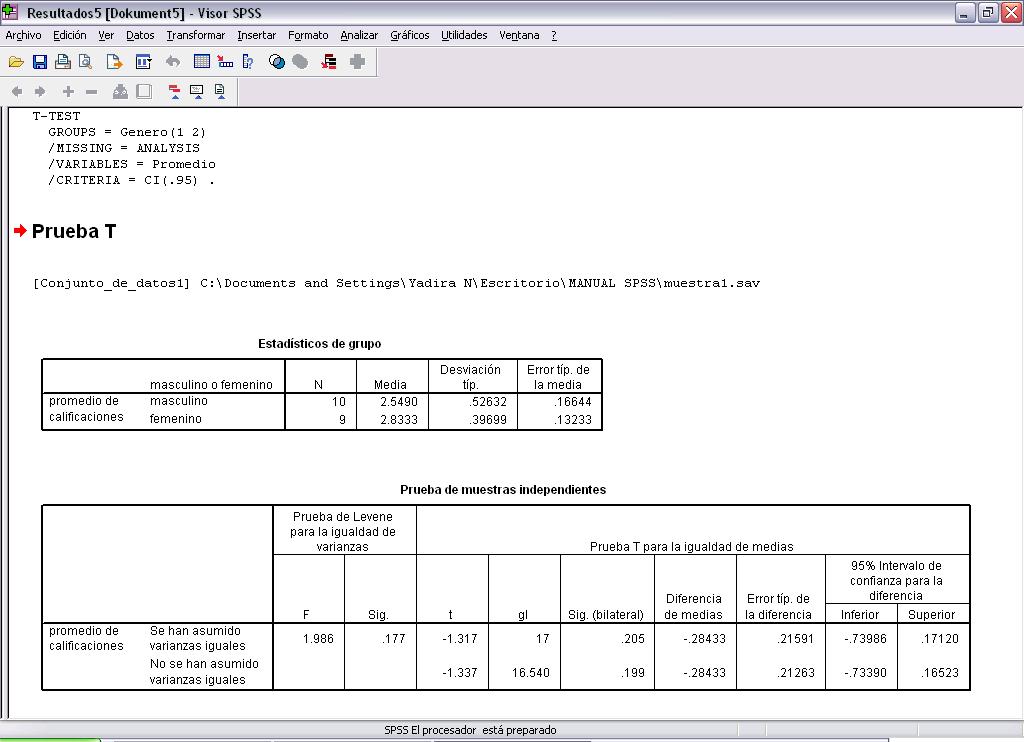Click the undo arrow icon
The width and height of the screenshot is (1024, 742).
(x=172, y=62)
